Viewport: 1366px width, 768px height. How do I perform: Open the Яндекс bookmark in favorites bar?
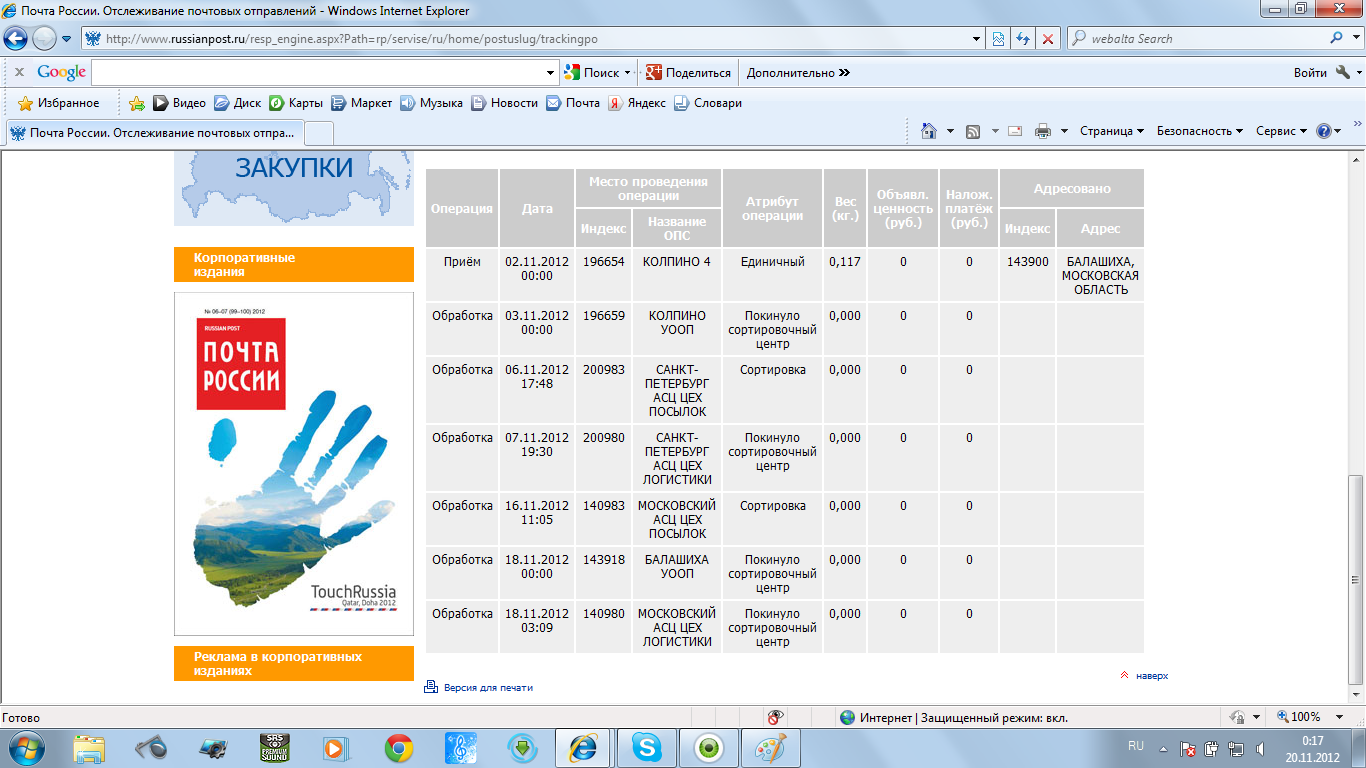[637, 103]
